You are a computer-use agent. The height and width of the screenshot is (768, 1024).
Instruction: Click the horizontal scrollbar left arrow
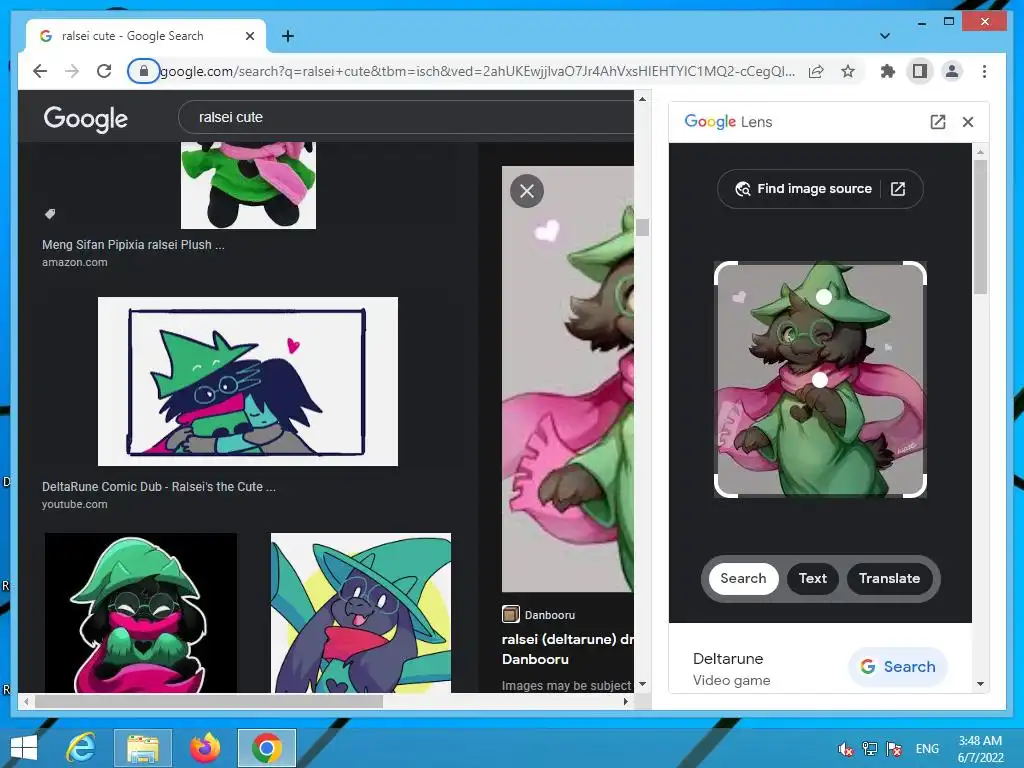[26, 701]
